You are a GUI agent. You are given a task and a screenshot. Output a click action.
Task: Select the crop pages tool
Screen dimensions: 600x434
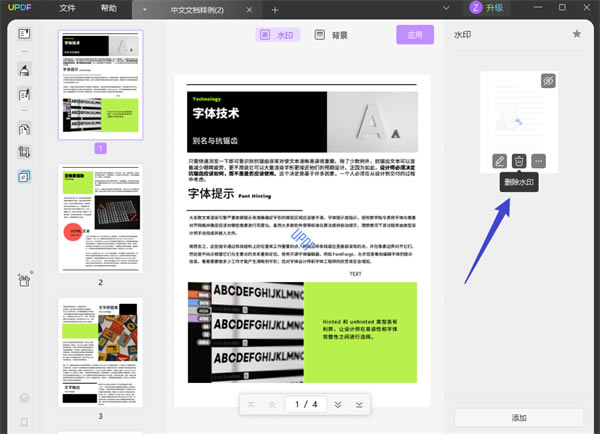[24, 153]
